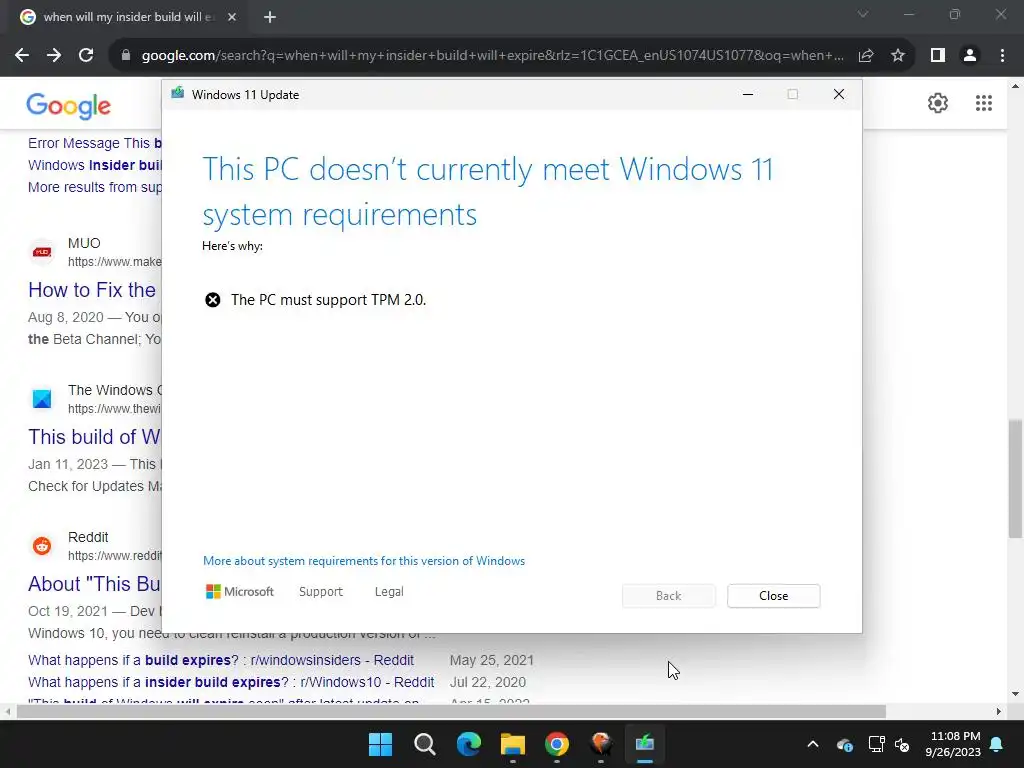Click the scroll right arrow
The image size is (1024, 768).
(999, 711)
